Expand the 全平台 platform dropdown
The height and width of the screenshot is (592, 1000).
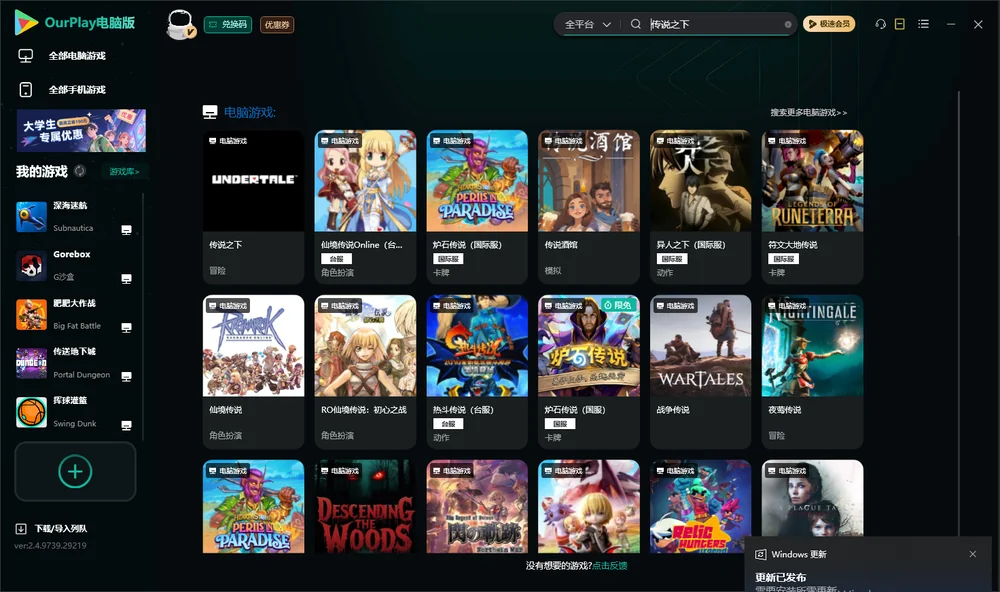tap(587, 24)
